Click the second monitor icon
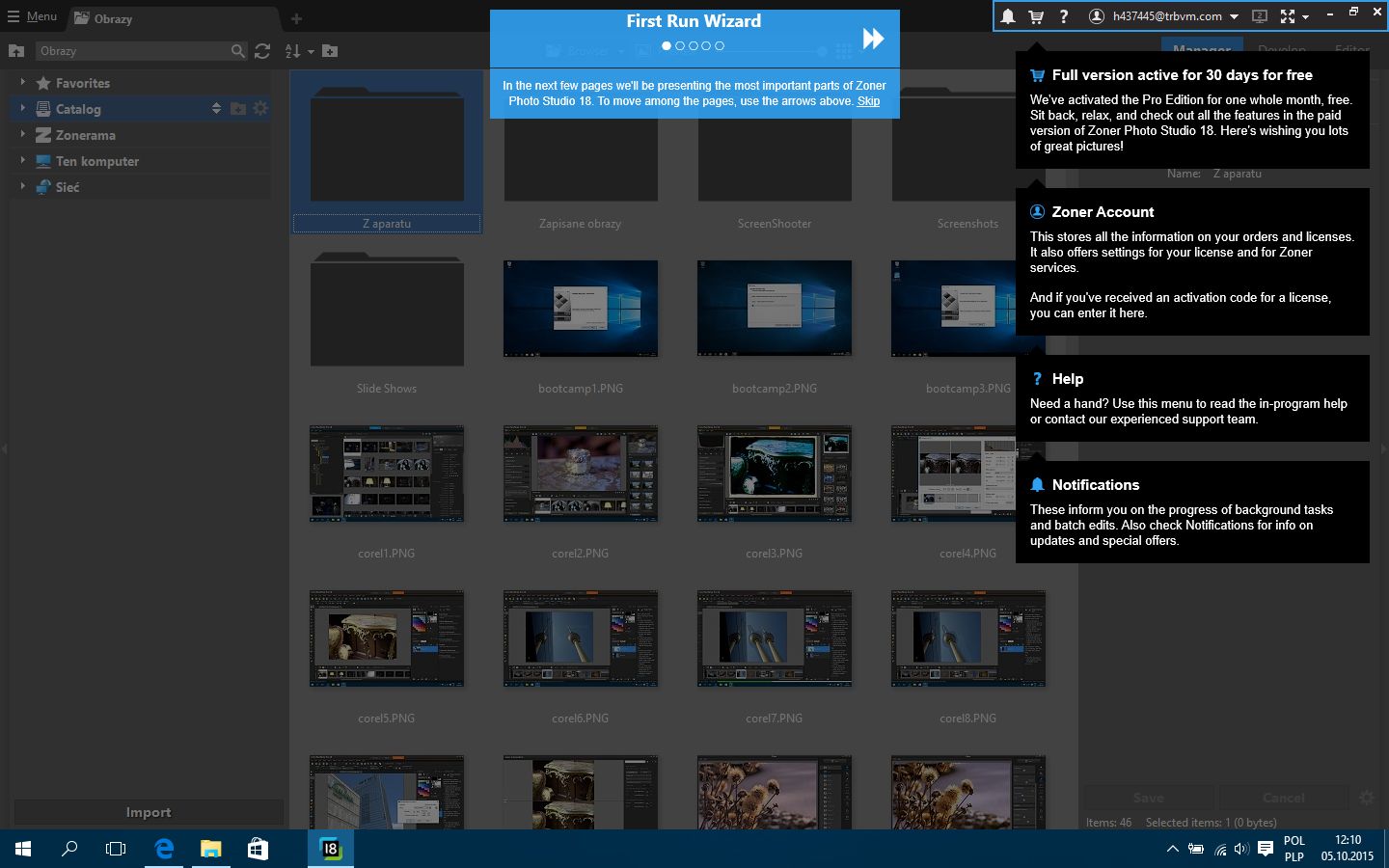The width and height of the screenshot is (1389, 868). point(1259,16)
